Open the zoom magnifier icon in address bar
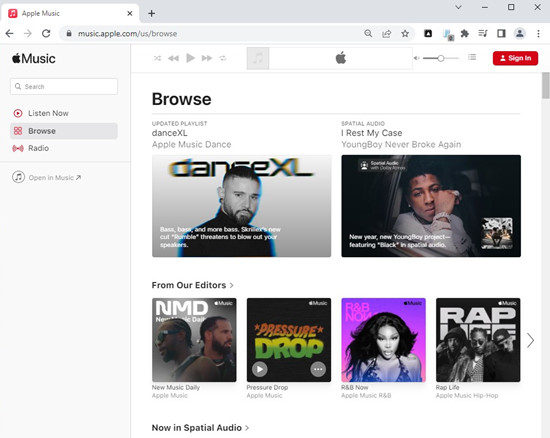Screen dimensions: 550x438 pyautogui.click(x=368, y=34)
